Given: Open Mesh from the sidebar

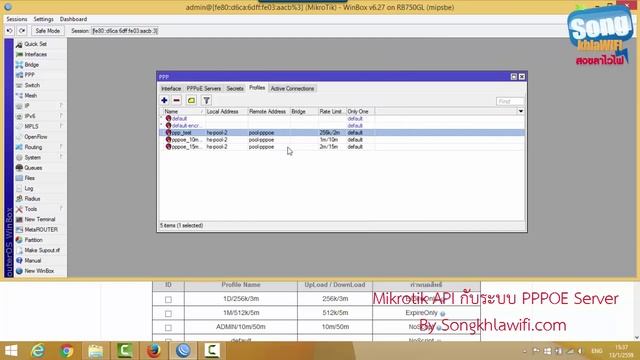Looking at the screenshot, I should [x=31, y=96].
